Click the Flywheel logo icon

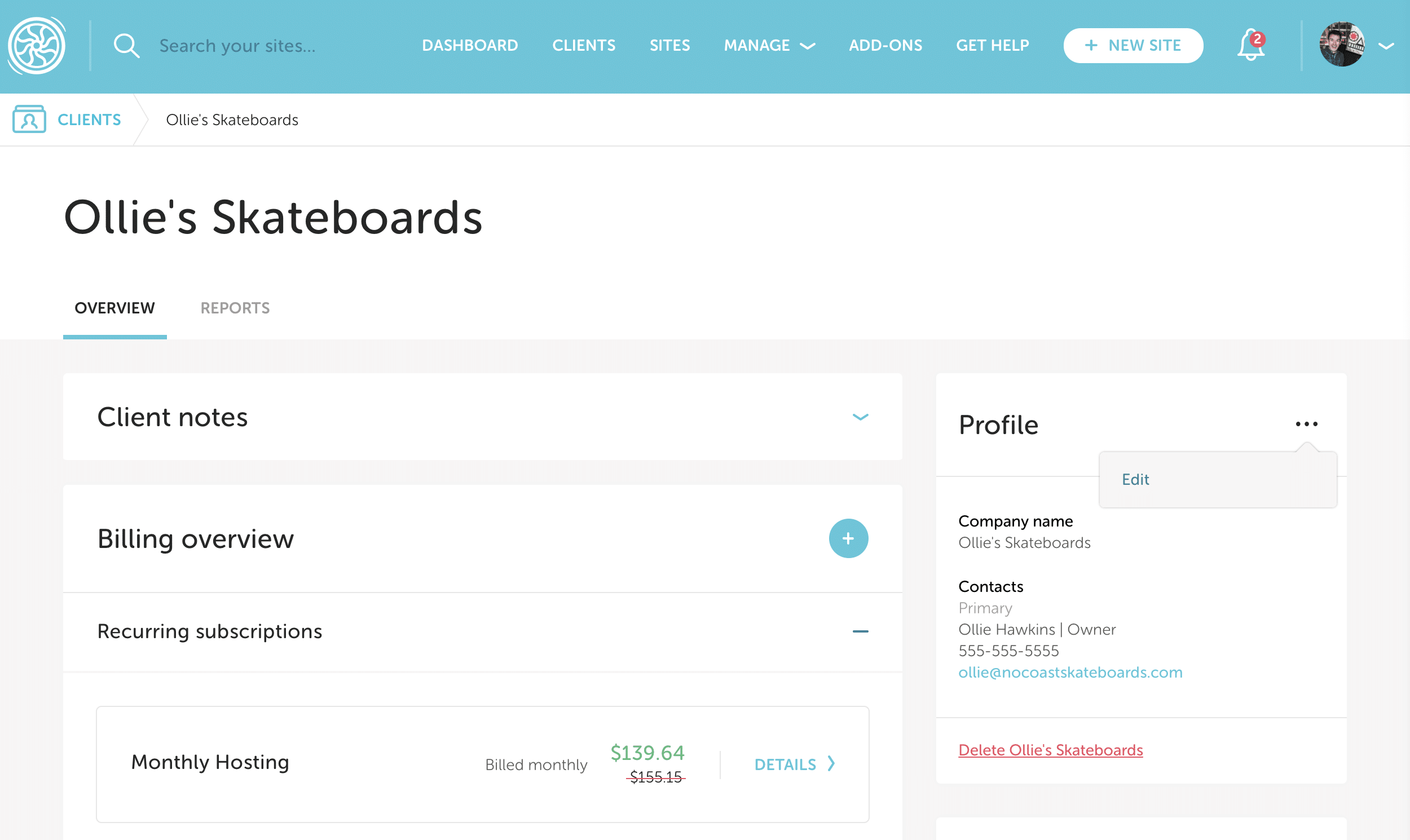click(37, 45)
